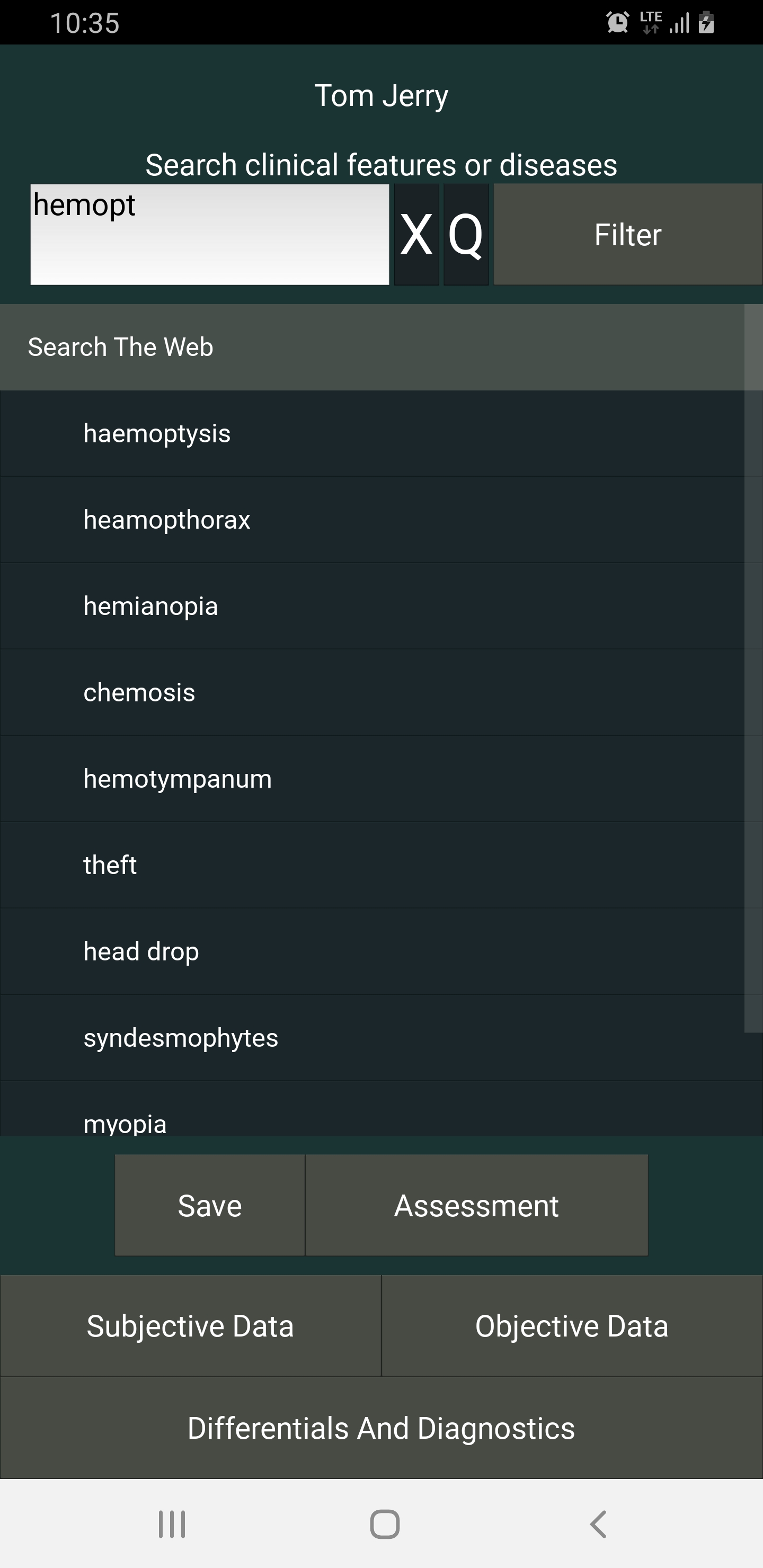Tap the Q search icon
The height and width of the screenshot is (1568, 763).
pyautogui.click(x=466, y=234)
